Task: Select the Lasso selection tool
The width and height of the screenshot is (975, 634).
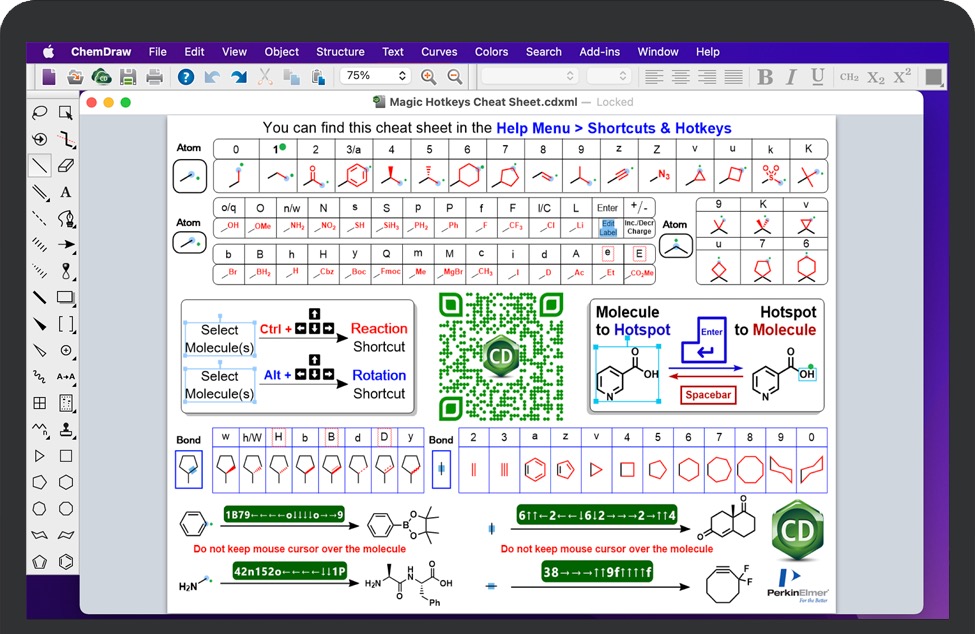Action: point(40,112)
